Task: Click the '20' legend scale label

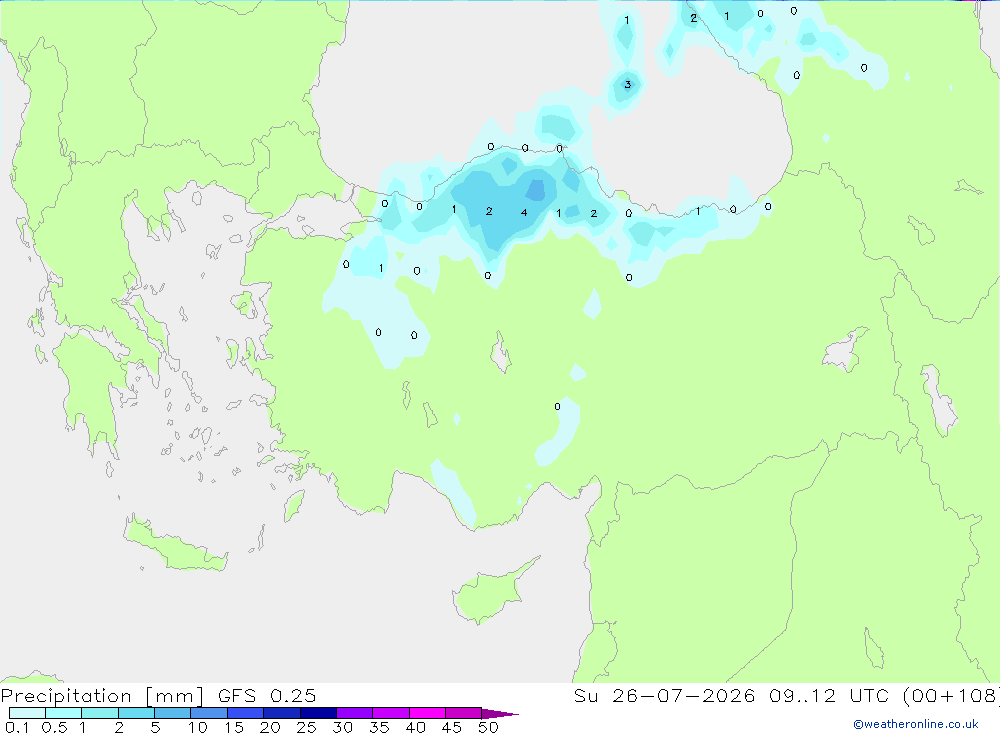Action: coord(270,727)
